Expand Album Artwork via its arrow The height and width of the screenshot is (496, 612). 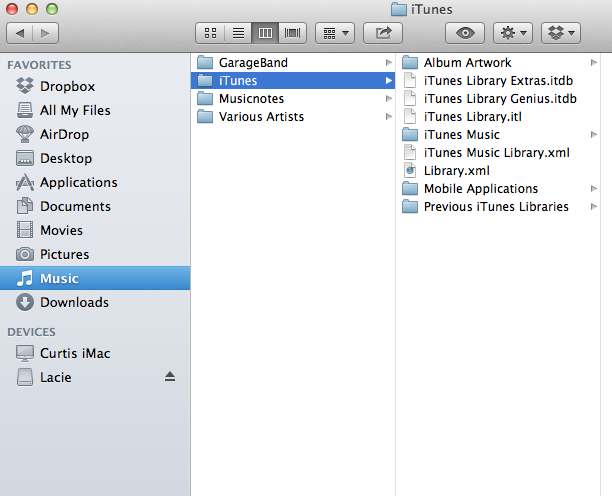coord(594,62)
